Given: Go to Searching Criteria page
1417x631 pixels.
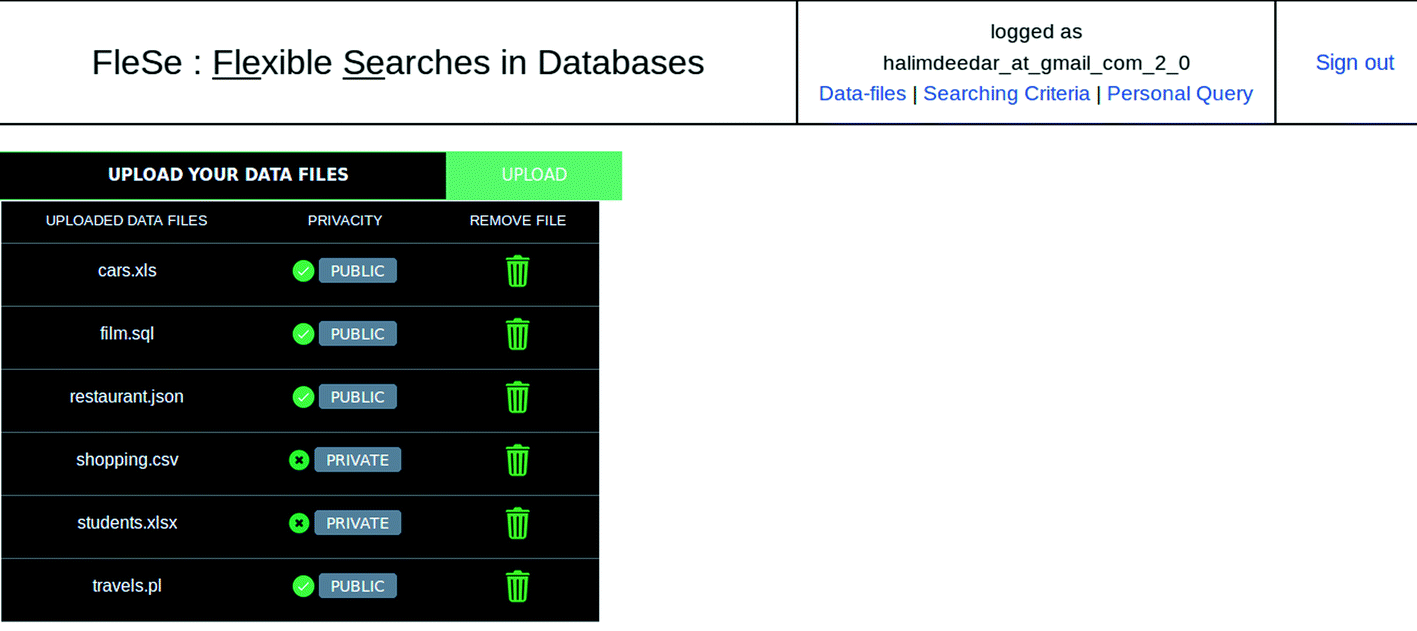Looking at the screenshot, I should coord(1006,93).
